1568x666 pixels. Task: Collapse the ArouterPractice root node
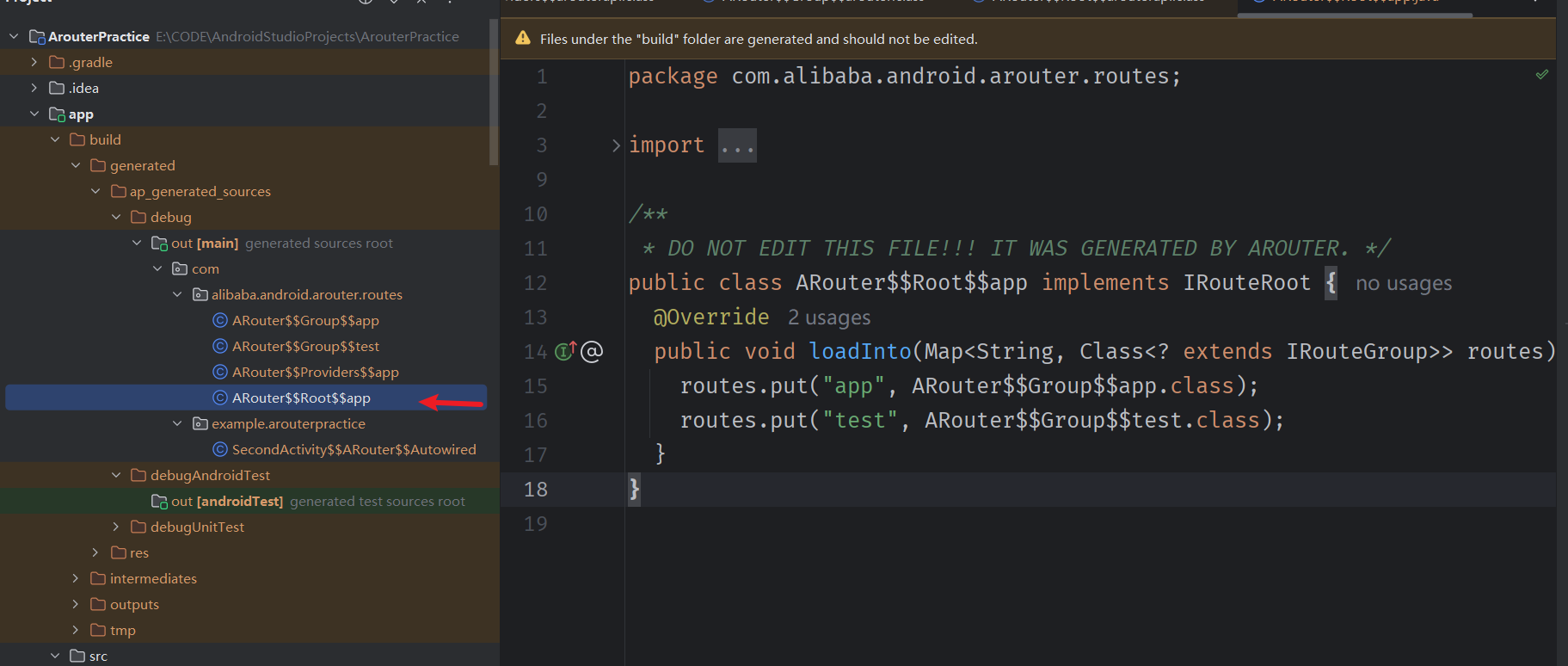[14, 36]
